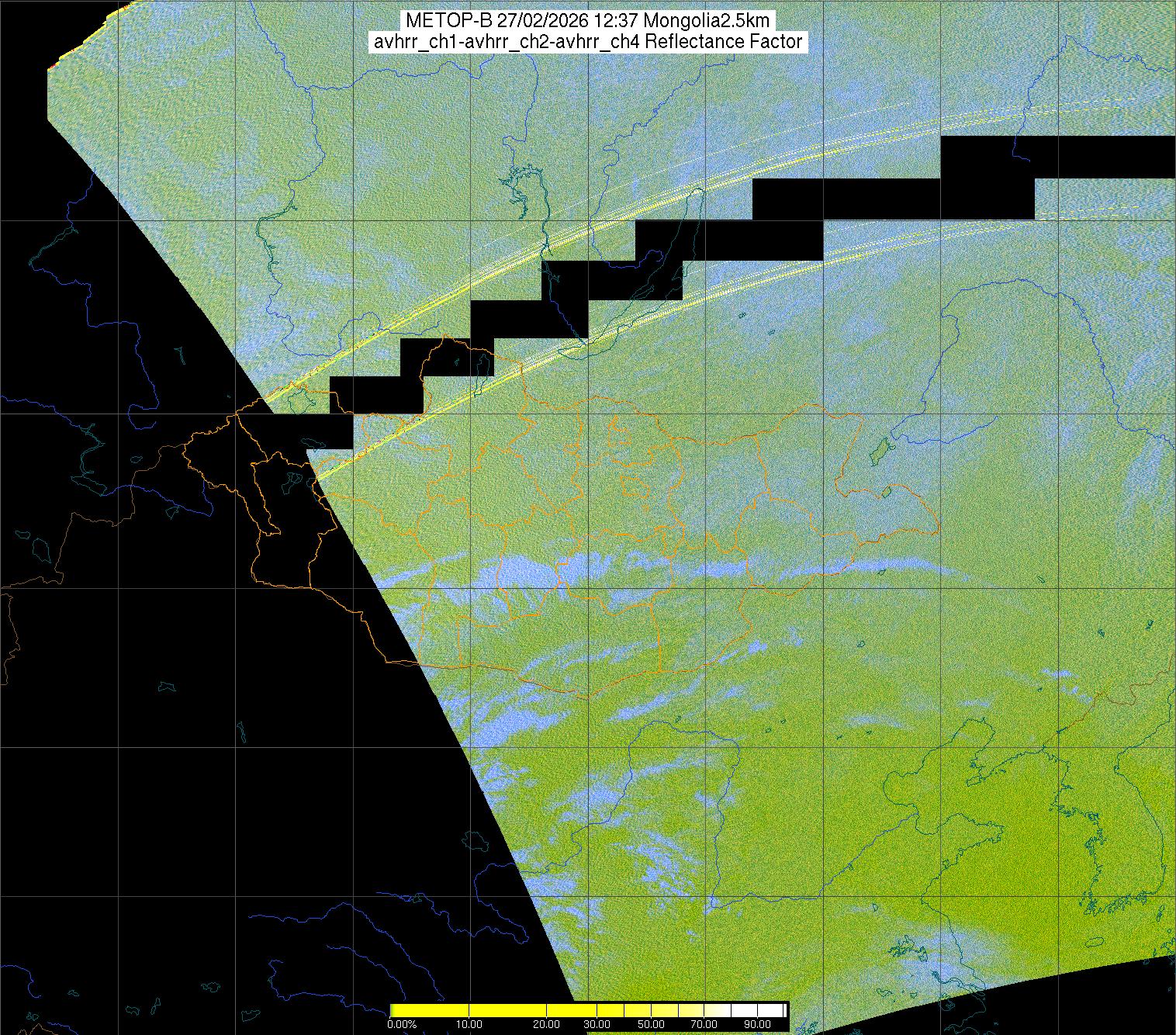
Task: Click the title line 'METOP-B 27/02/2026 12:37 Mongolia2.5km'
Action: (x=587, y=21)
